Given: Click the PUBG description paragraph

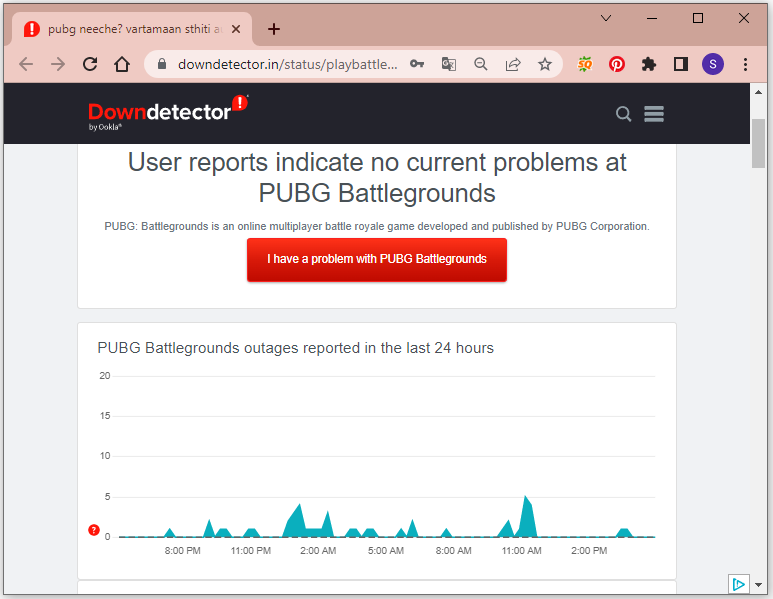Looking at the screenshot, I should 377,226.
